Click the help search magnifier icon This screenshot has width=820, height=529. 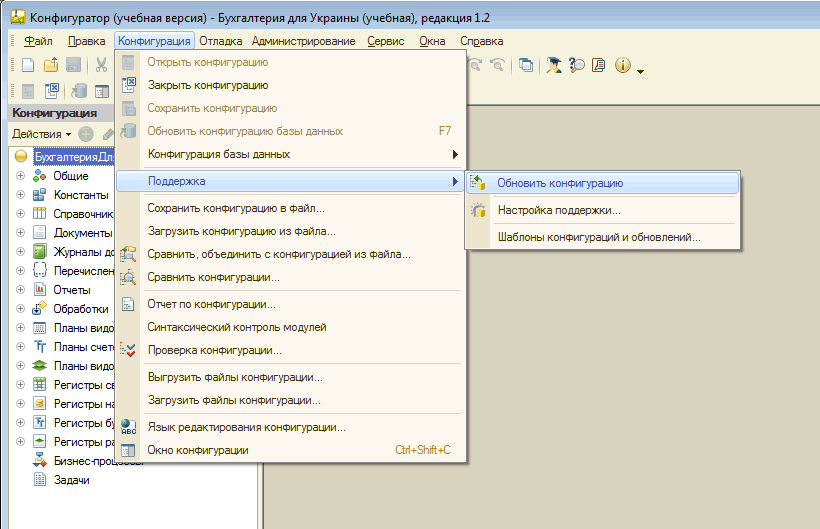577,65
